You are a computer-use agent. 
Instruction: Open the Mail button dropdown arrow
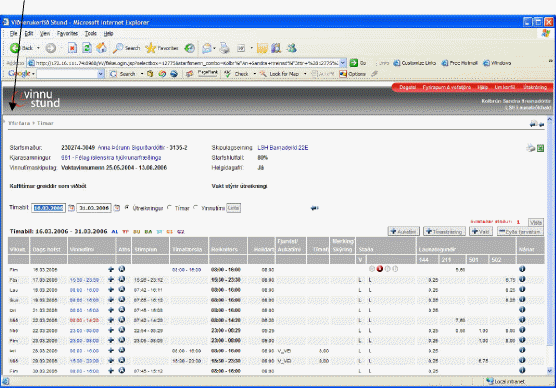[214, 48]
